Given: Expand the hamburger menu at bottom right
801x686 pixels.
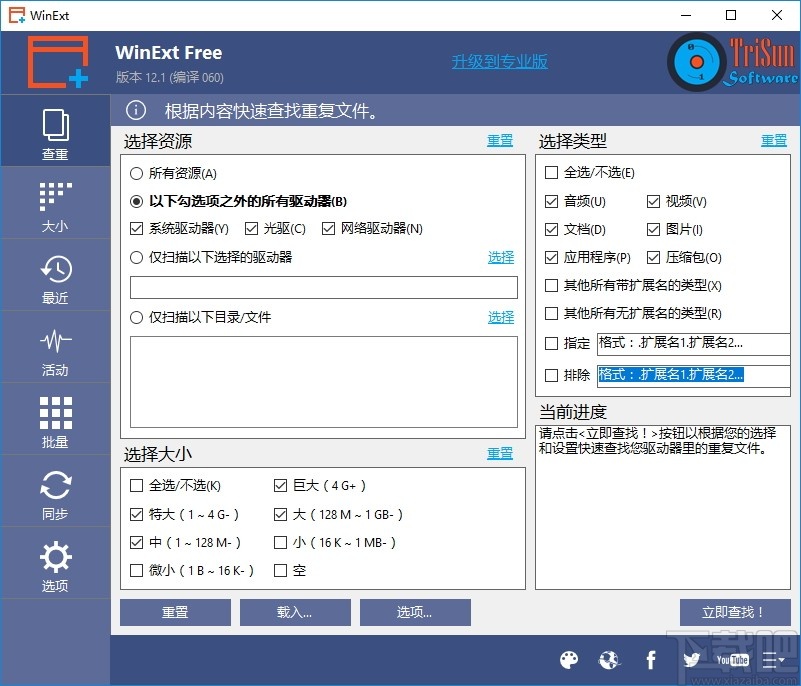Looking at the screenshot, I should coord(773,660).
